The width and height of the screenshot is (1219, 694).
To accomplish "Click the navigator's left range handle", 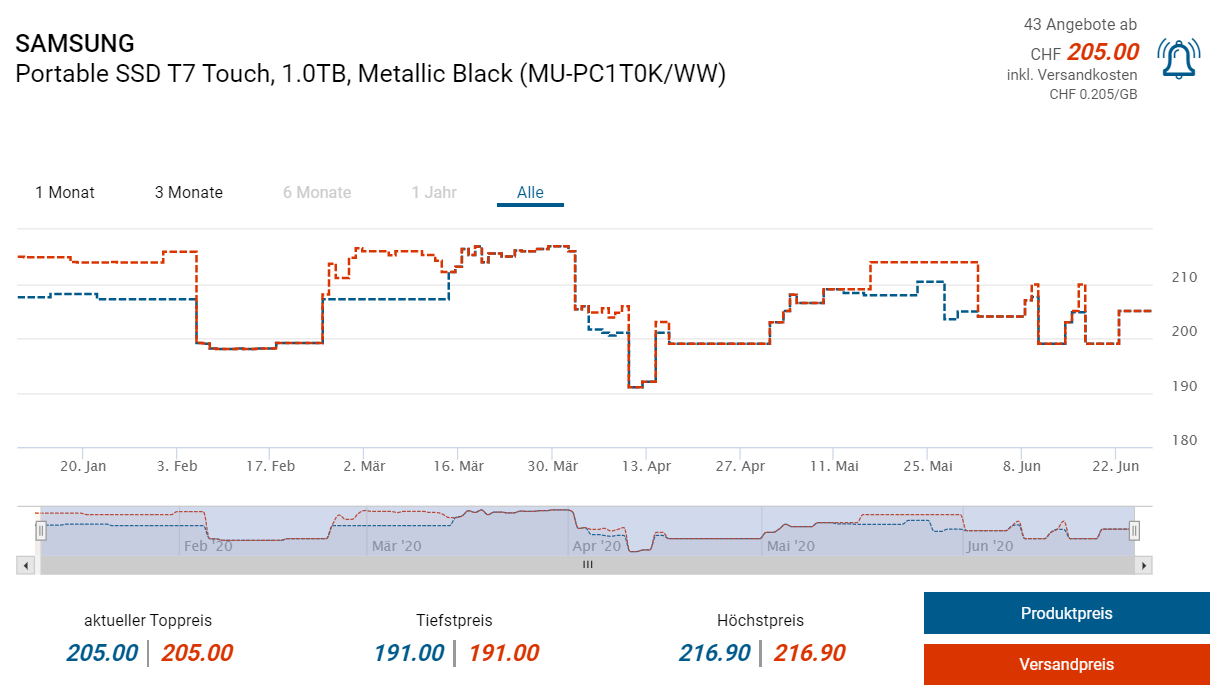I will click(41, 531).
